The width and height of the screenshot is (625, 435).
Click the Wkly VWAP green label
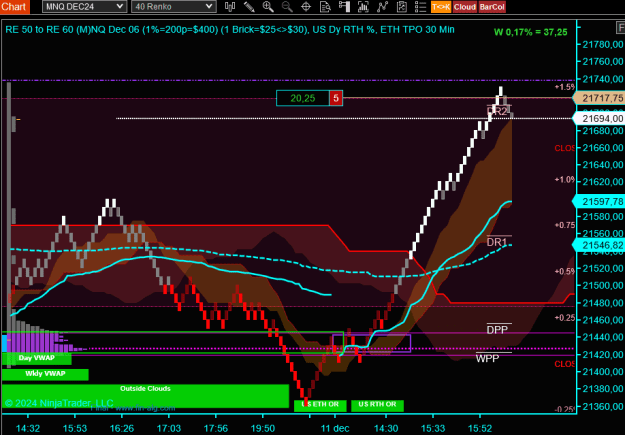[45, 374]
